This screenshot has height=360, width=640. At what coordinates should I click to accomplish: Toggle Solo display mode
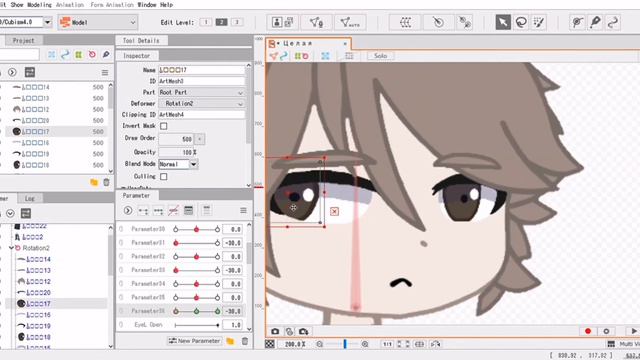pos(380,56)
